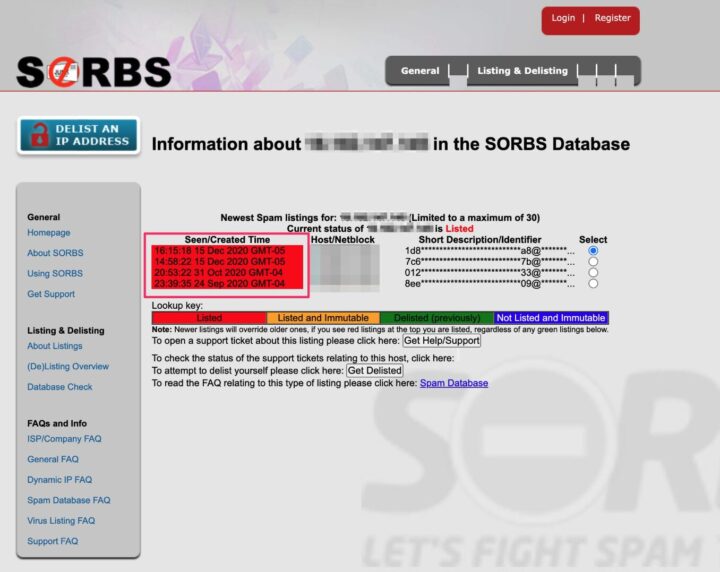The height and width of the screenshot is (572, 720).
Task: Click identifier starting with 7c6
Action: pyautogui.click(x=489, y=262)
